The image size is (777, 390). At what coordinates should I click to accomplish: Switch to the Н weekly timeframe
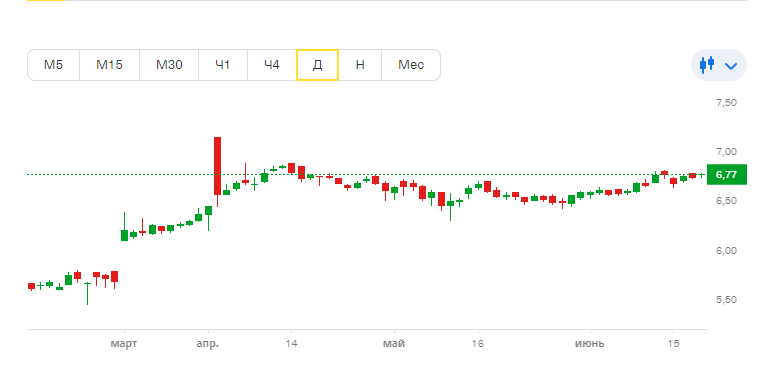[x=360, y=65]
